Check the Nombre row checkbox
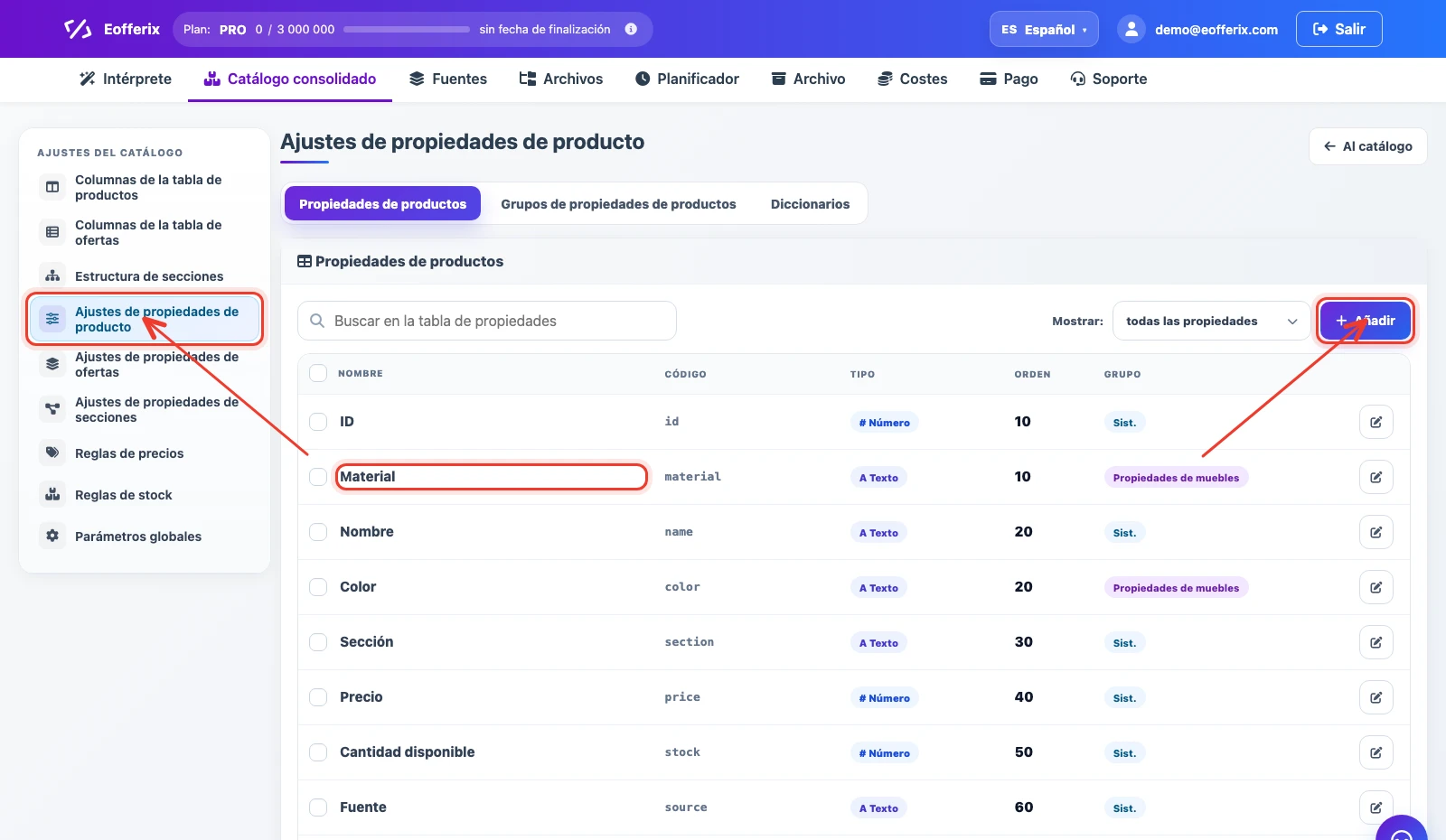The image size is (1446, 840). [318, 532]
